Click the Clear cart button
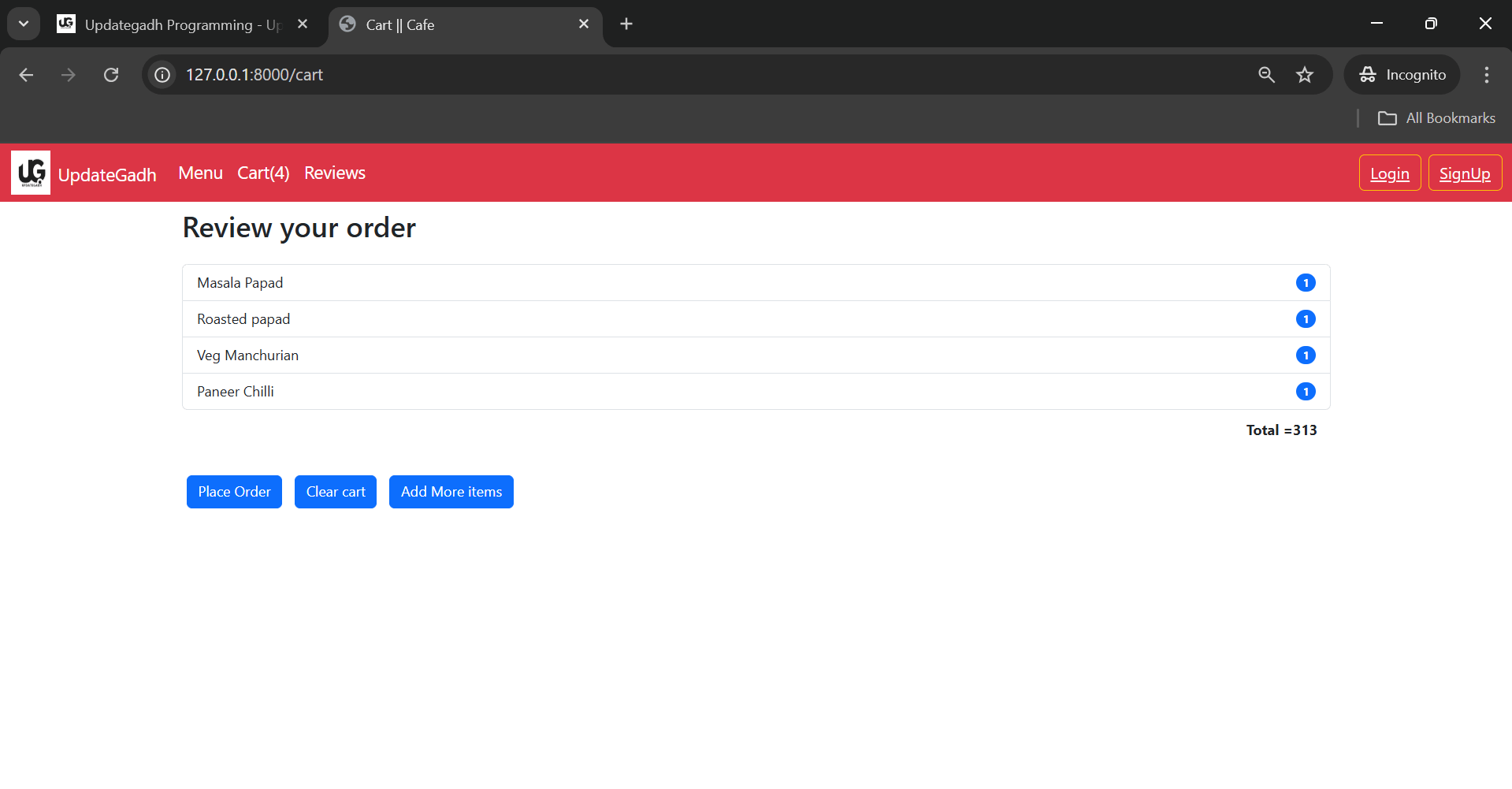 pyautogui.click(x=335, y=491)
